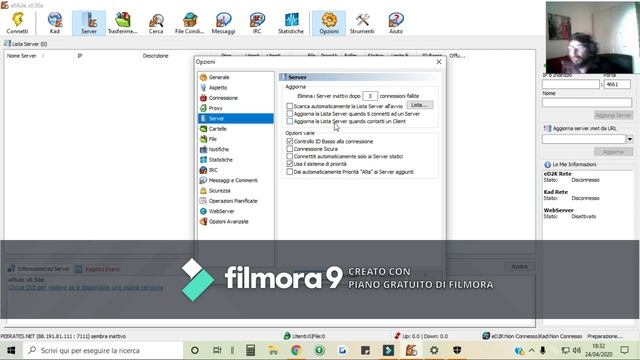This screenshot has height=360, width=640.
Task: Open the server.met URL dropdown arrow
Action: (x=629, y=139)
